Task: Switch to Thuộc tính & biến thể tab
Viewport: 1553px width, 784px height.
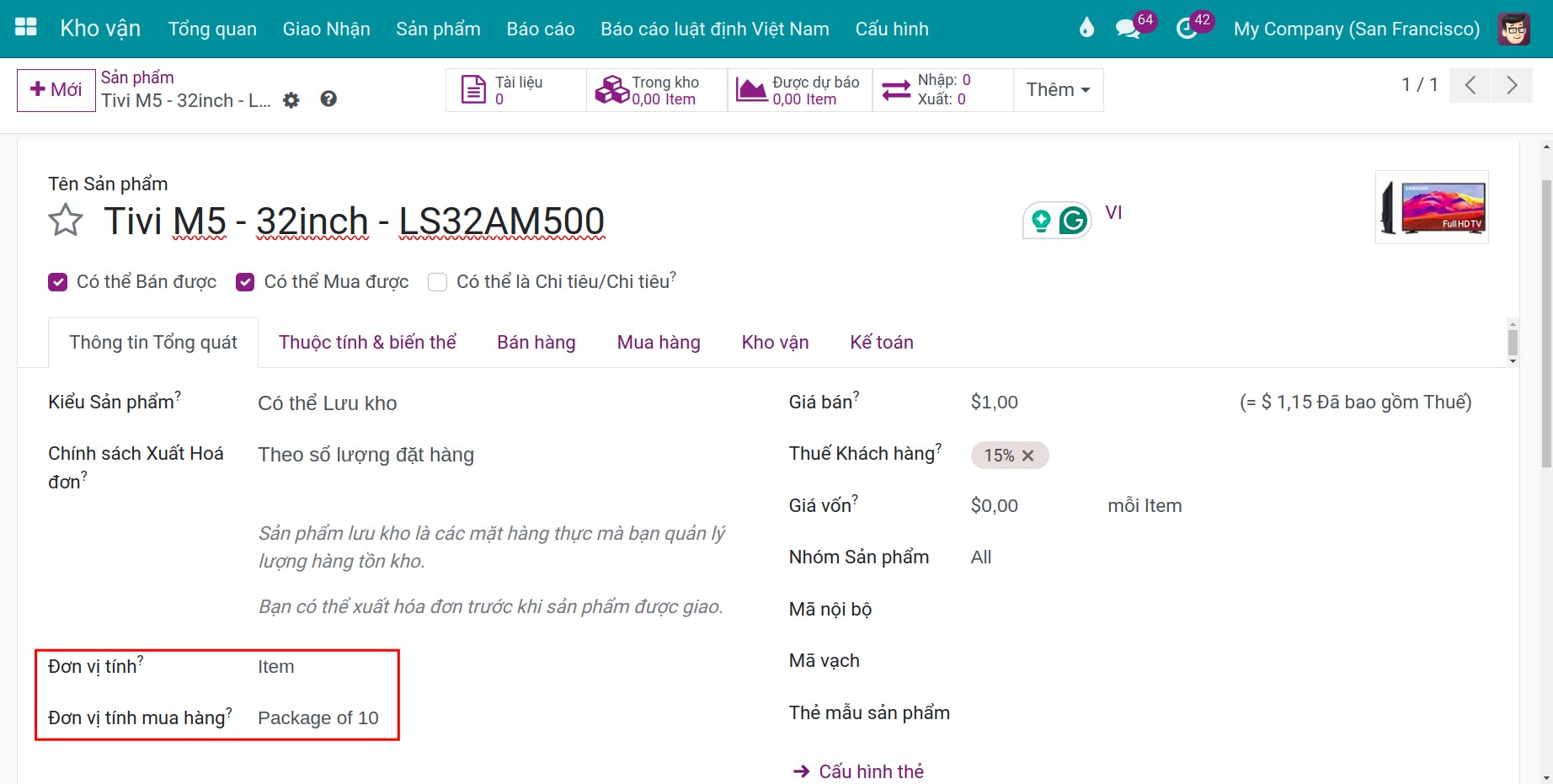Action: pos(367,343)
